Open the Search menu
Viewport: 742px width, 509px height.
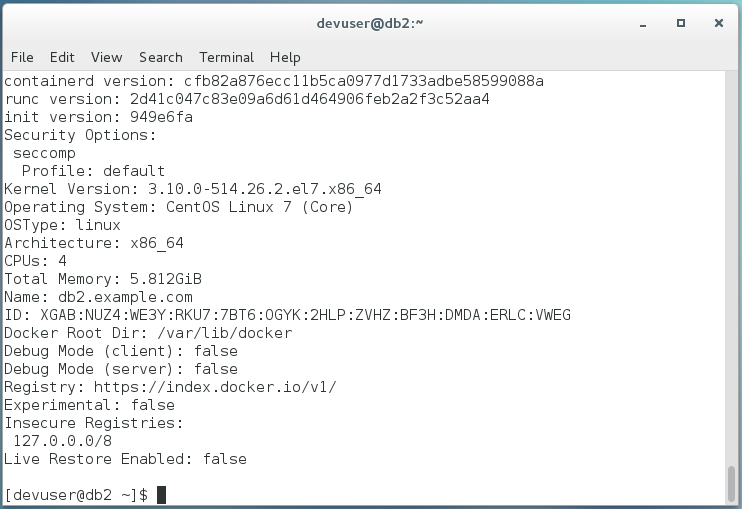(160, 57)
